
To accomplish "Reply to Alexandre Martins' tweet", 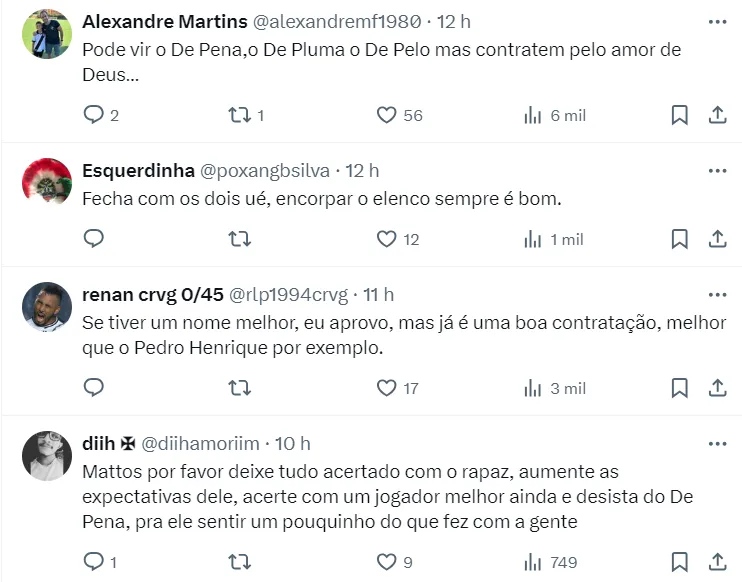I will (93, 115).
